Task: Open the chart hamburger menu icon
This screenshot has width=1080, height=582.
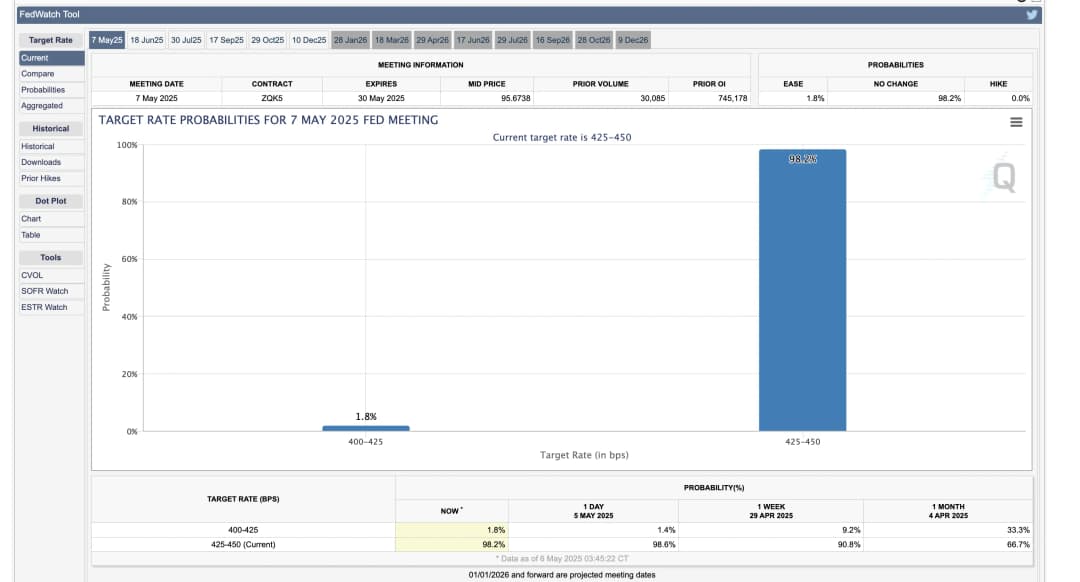Action: coord(1016,122)
